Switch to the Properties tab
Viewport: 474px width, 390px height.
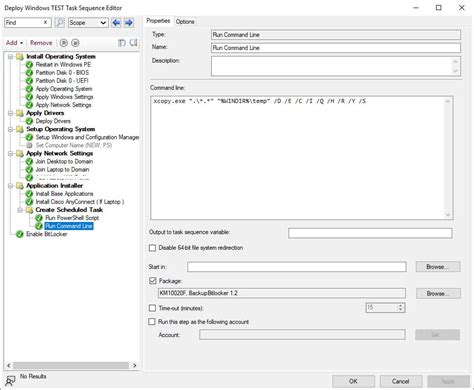[158, 21]
